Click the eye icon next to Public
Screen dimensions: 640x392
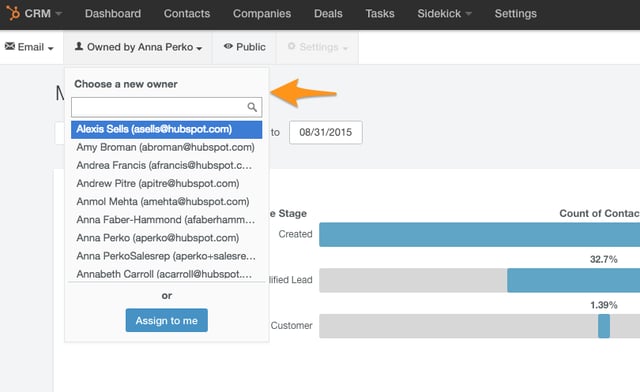click(228, 47)
